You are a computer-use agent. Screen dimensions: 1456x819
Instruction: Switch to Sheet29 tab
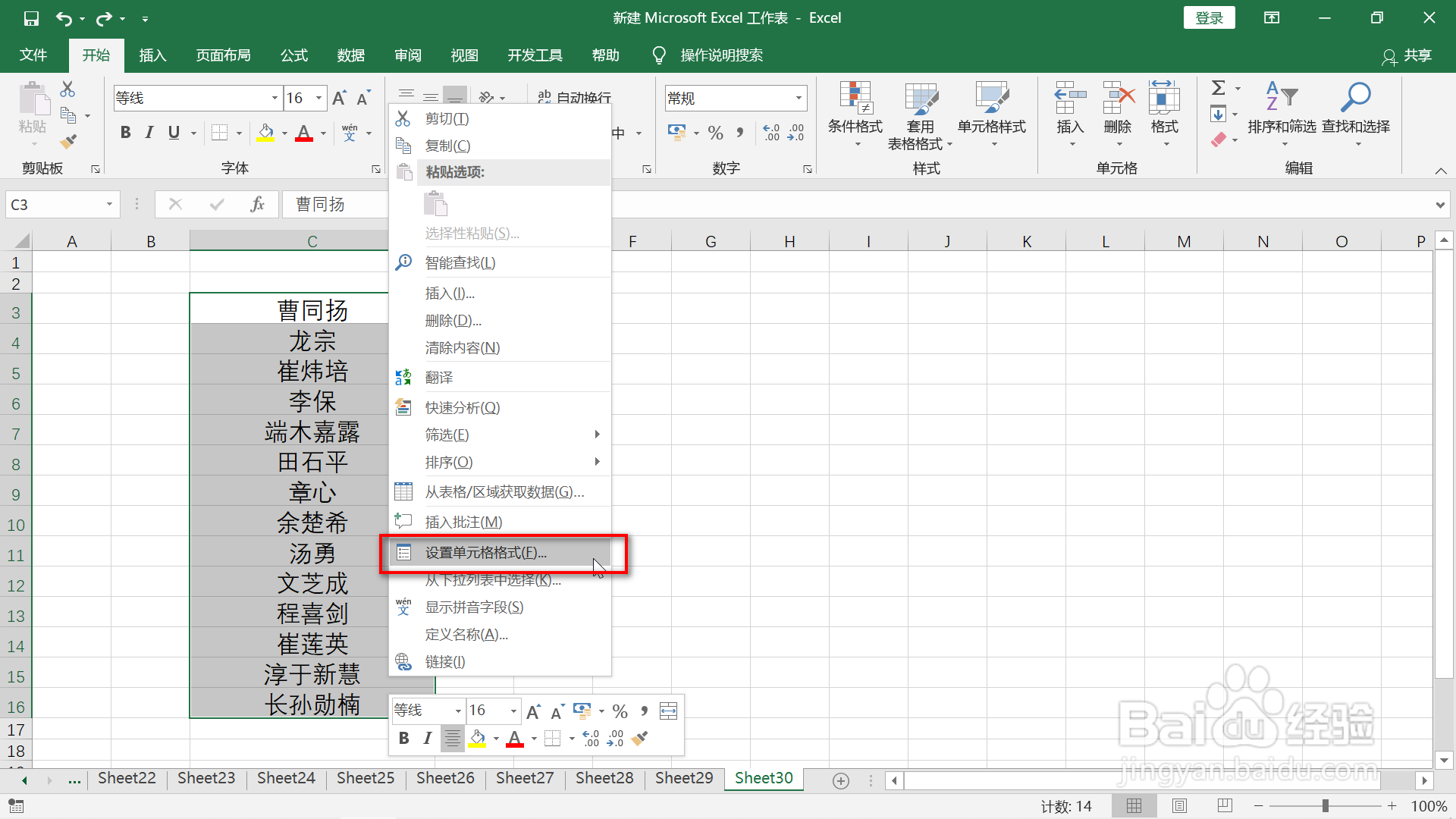(684, 778)
